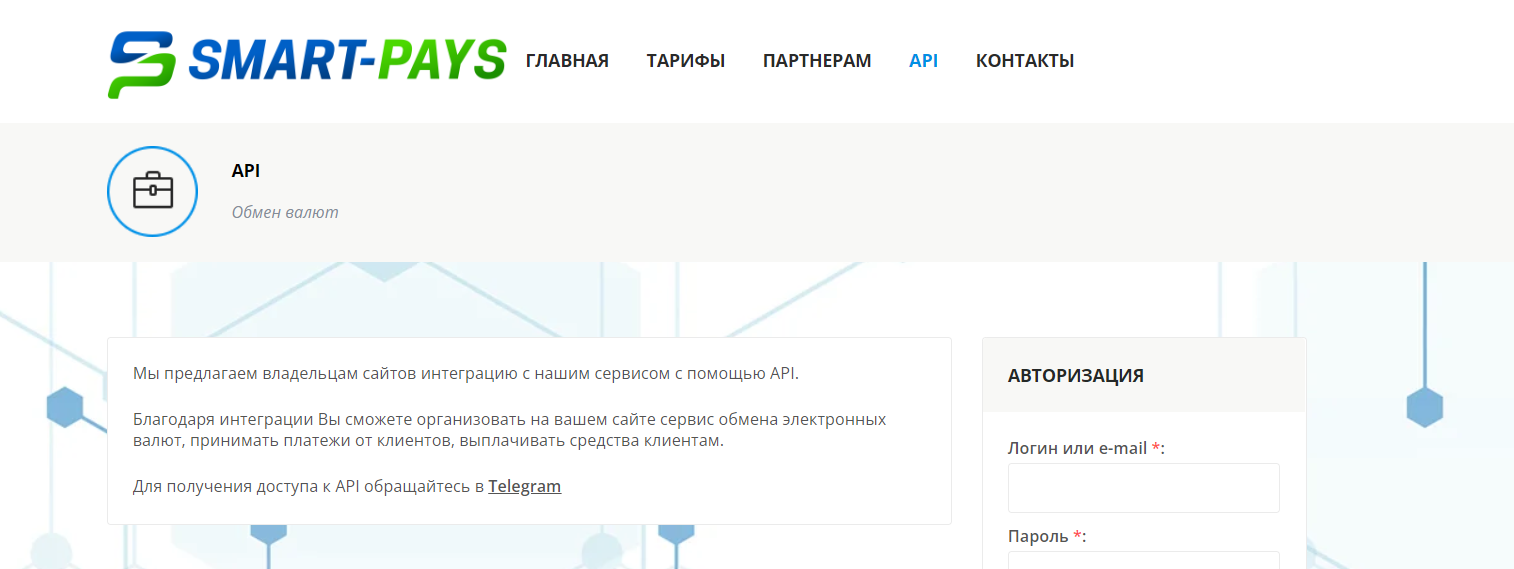Image resolution: width=1514 pixels, height=569 pixels.
Task: Click the Пароль label
Action: pos(1047,537)
